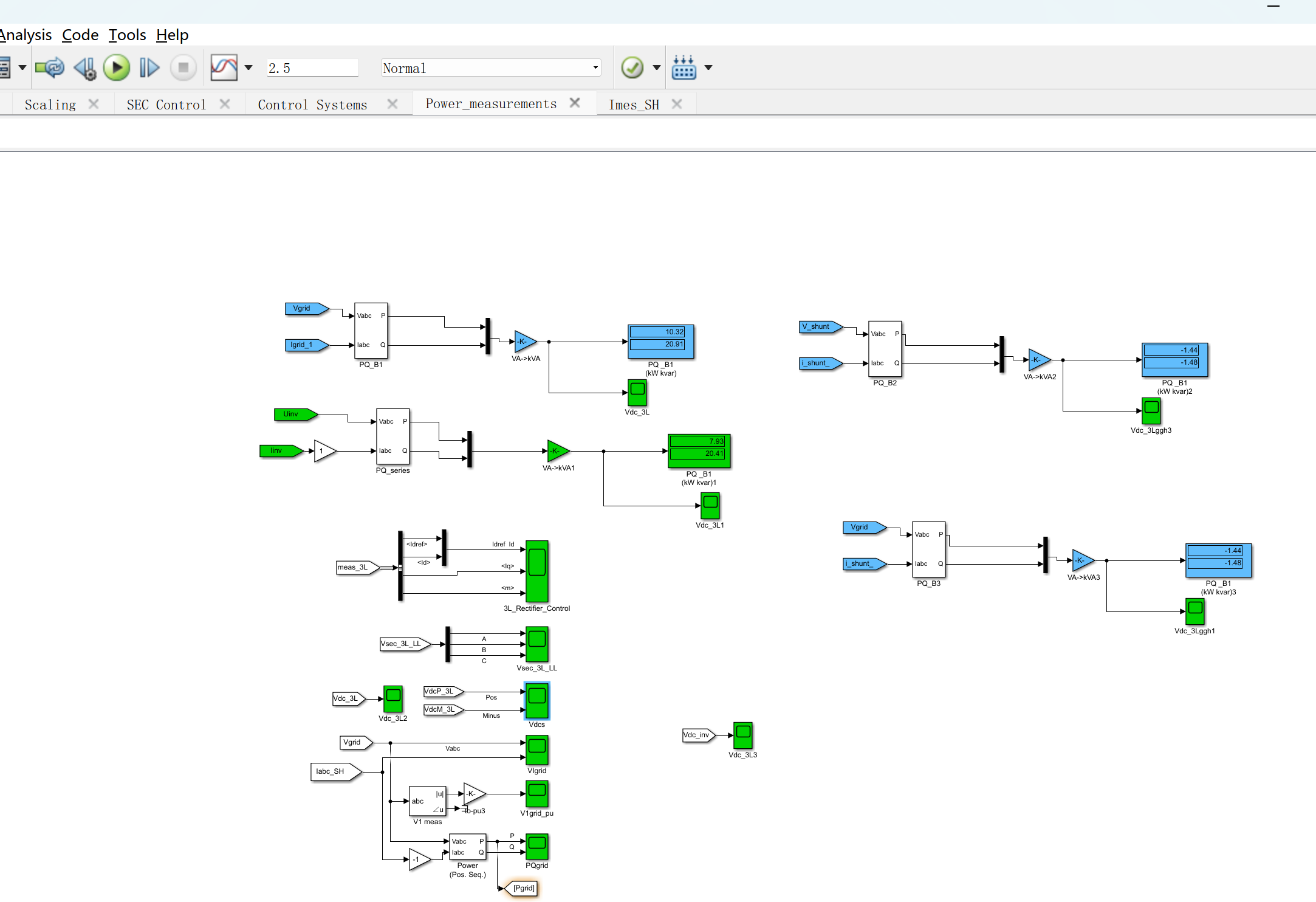
Task: Click the simulation stop time field
Action: pos(312,68)
